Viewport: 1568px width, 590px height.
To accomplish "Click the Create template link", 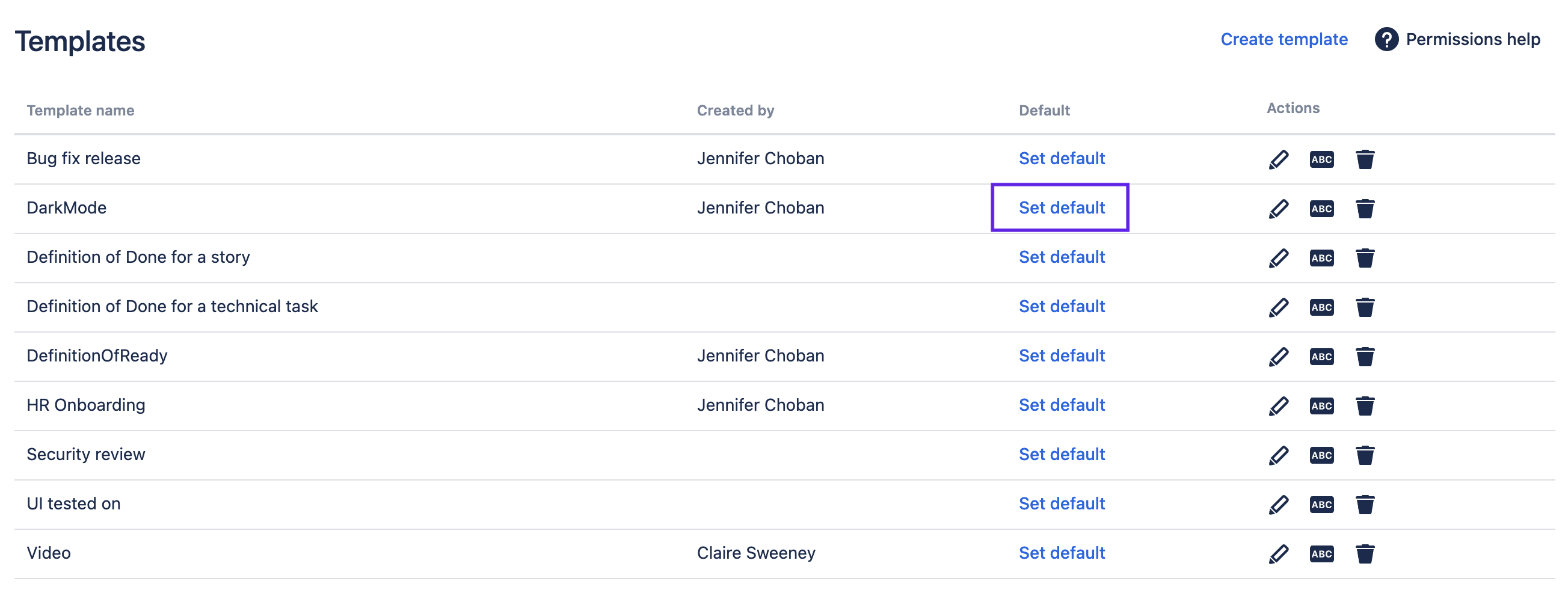I will (x=1284, y=40).
